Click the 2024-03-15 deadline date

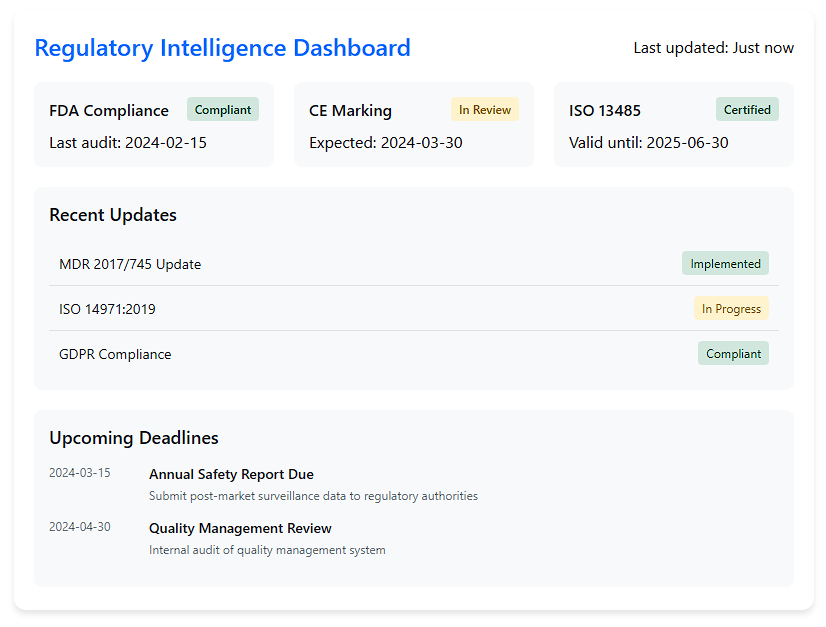pyautogui.click(x=80, y=473)
